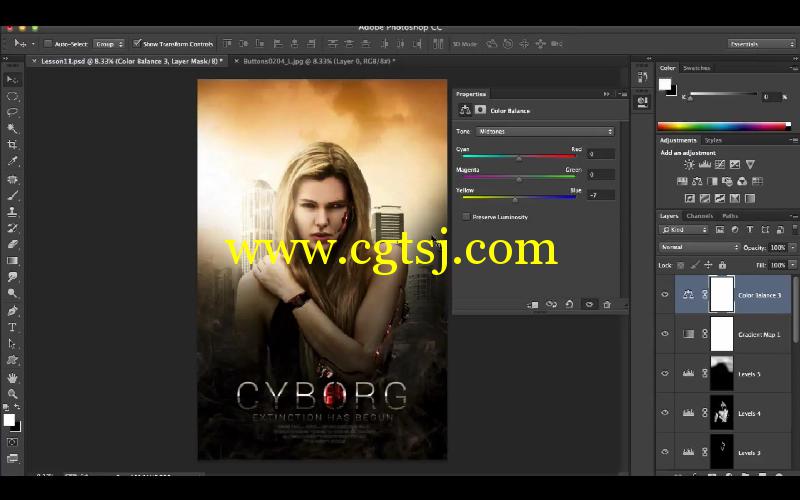Select the Levels 5 layer mask thumbnail
Screen dimensions: 800x500
tap(722, 373)
